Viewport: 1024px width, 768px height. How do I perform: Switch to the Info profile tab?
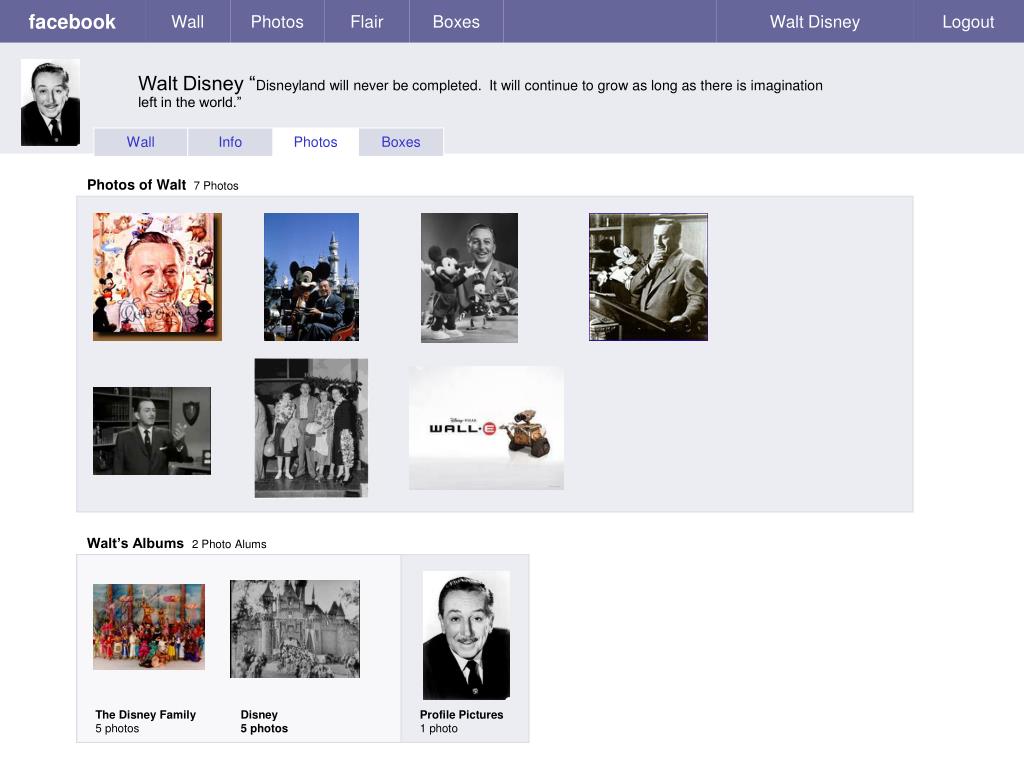[230, 142]
